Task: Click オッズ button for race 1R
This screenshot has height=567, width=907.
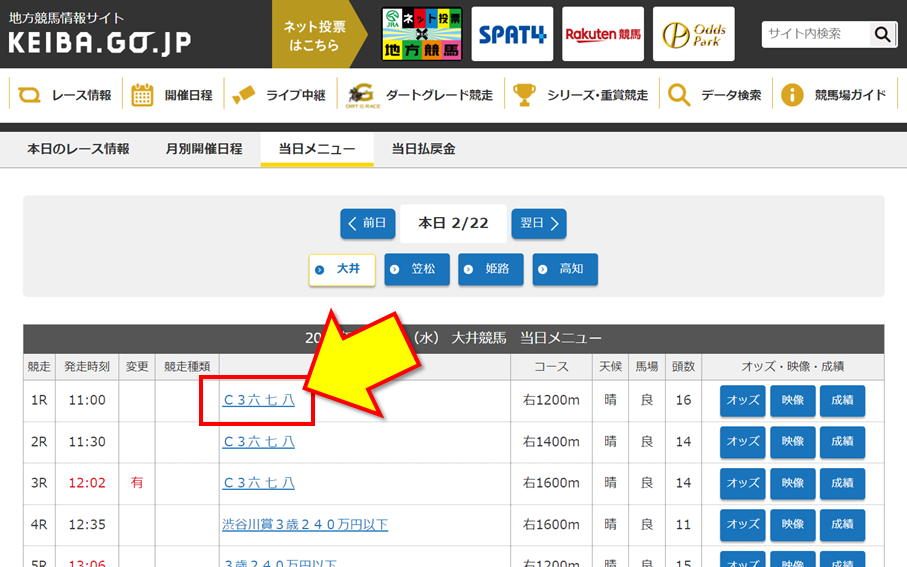Action: [742, 400]
